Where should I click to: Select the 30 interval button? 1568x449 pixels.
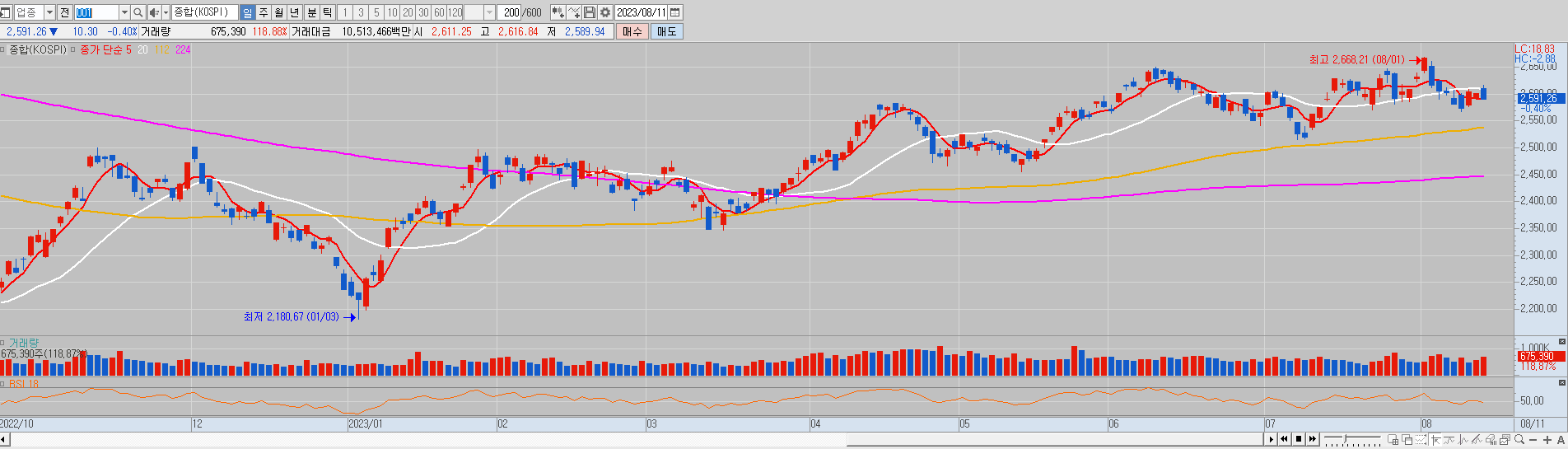point(423,12)
